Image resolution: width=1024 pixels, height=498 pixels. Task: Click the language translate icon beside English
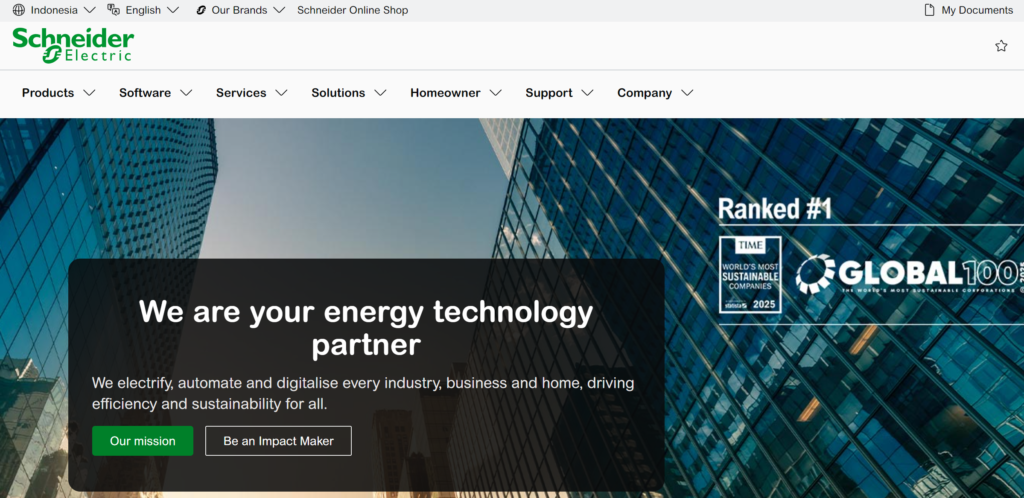pos(114,10)
